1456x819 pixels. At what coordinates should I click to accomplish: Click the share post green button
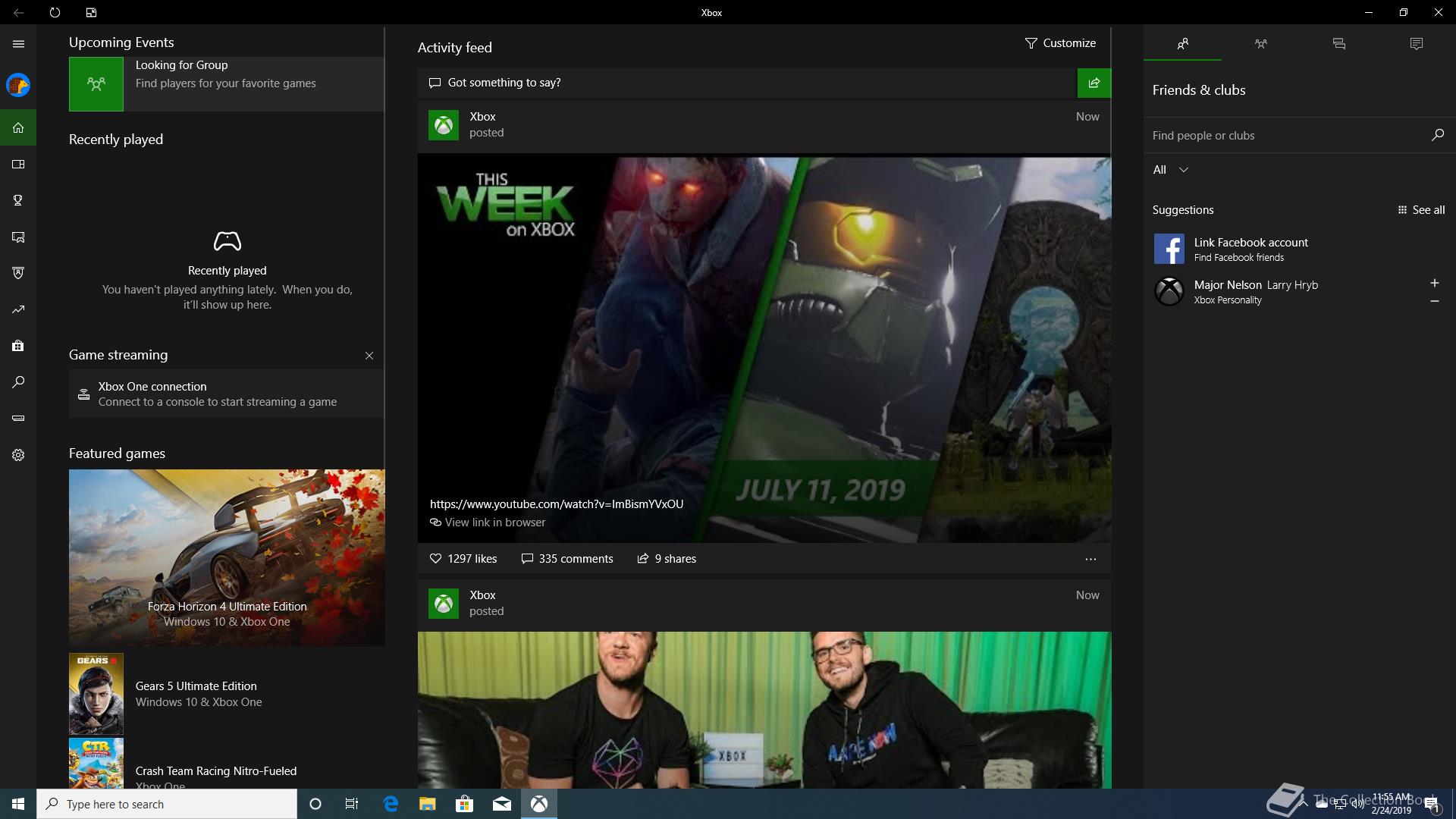[1094, 83]
